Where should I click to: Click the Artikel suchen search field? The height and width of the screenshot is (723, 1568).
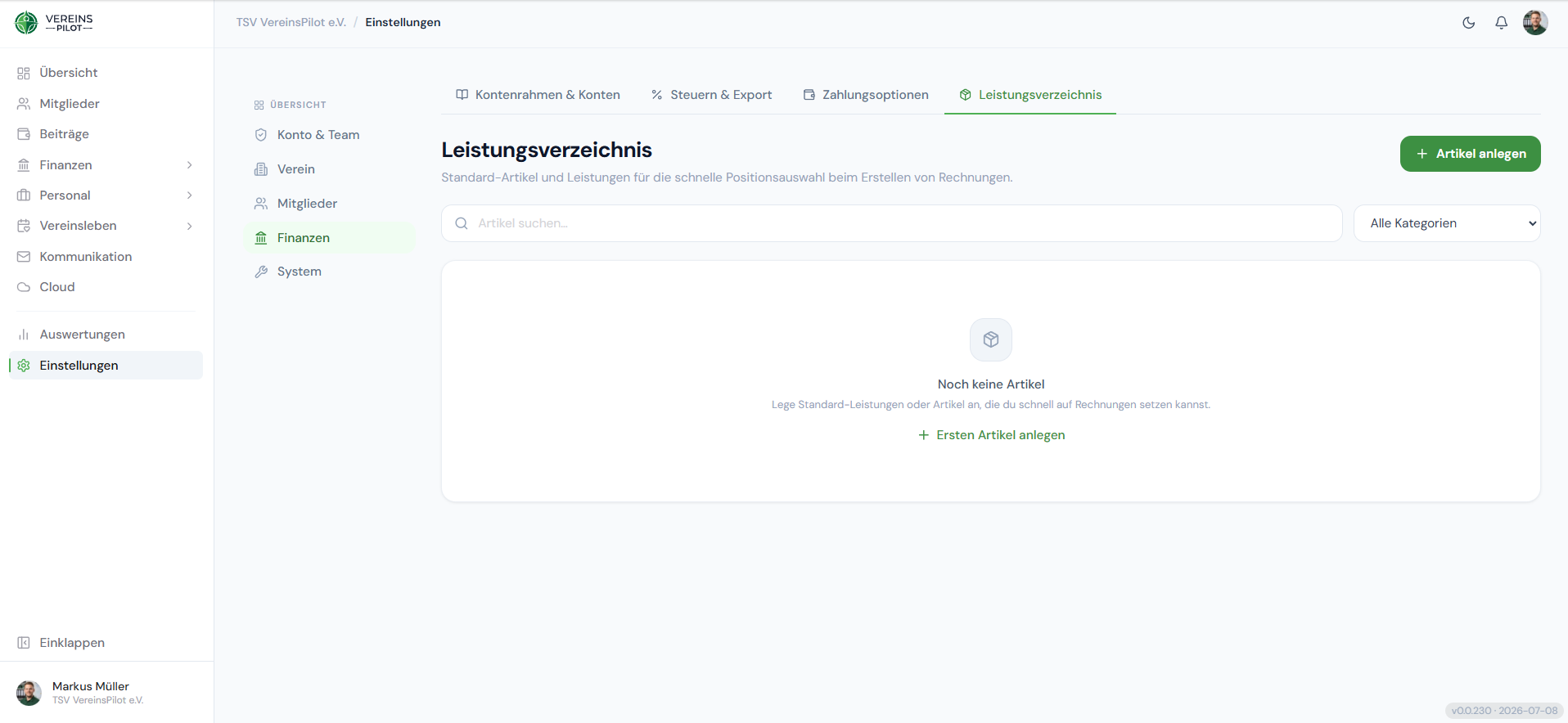[892, 223]
